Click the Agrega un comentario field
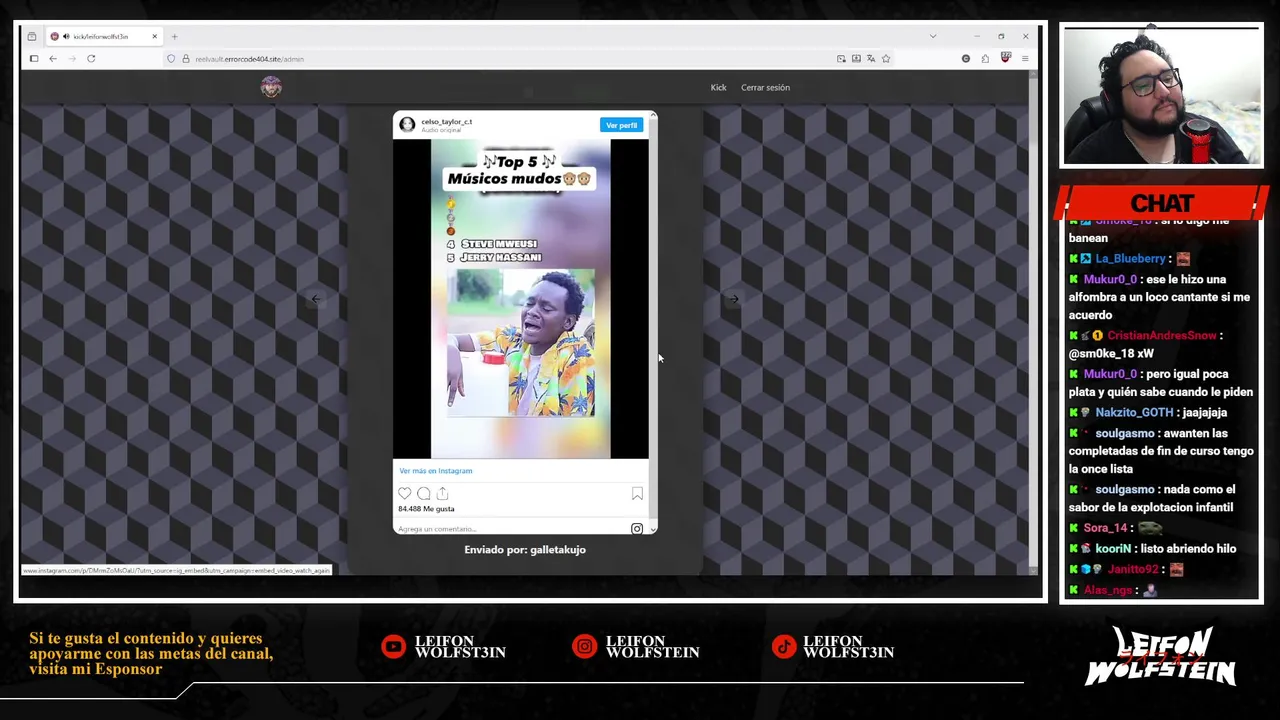The image size is (1280, 720). (510, 529)
